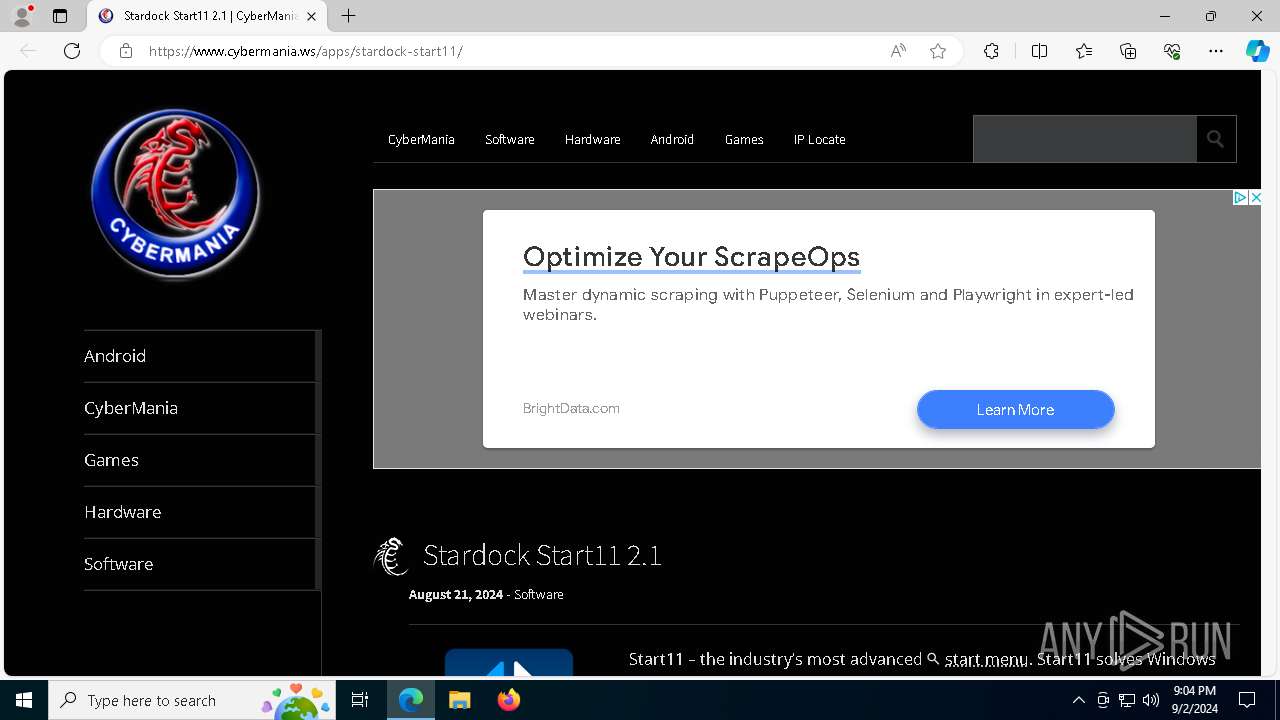Open the Optimize Your ScrapeOps ad headline
1280x720 pixels.
pyautogui.click(x=691, y=257)
